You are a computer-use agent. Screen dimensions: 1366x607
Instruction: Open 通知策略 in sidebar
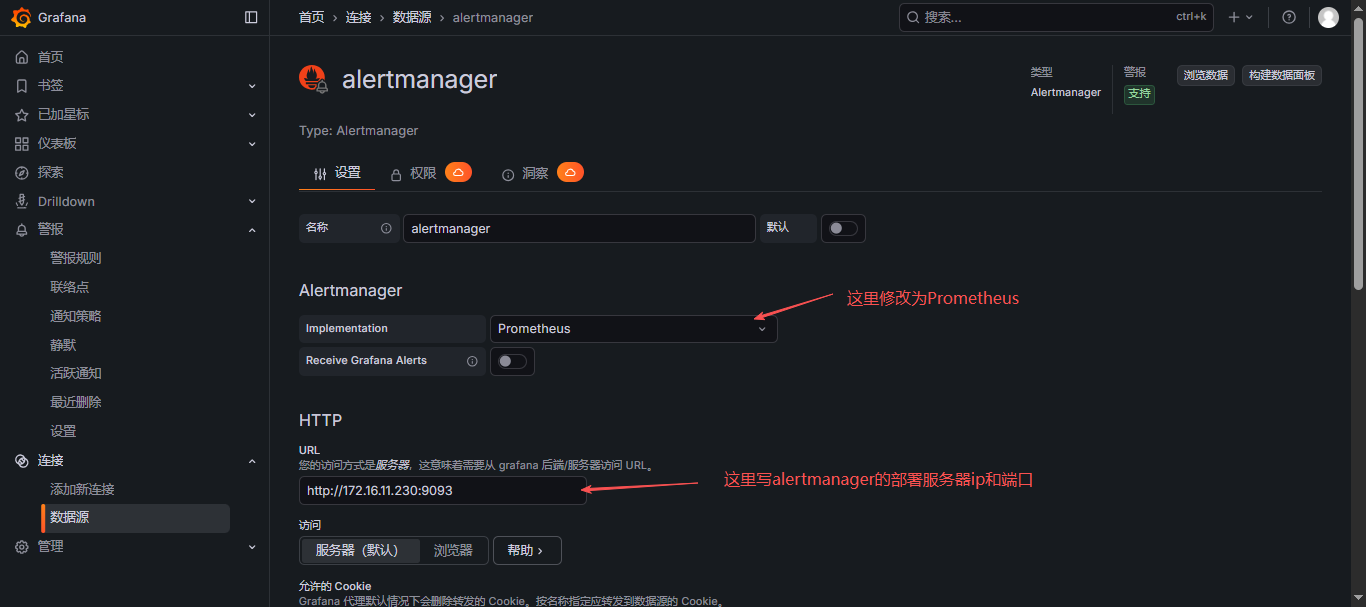[76, 316]
